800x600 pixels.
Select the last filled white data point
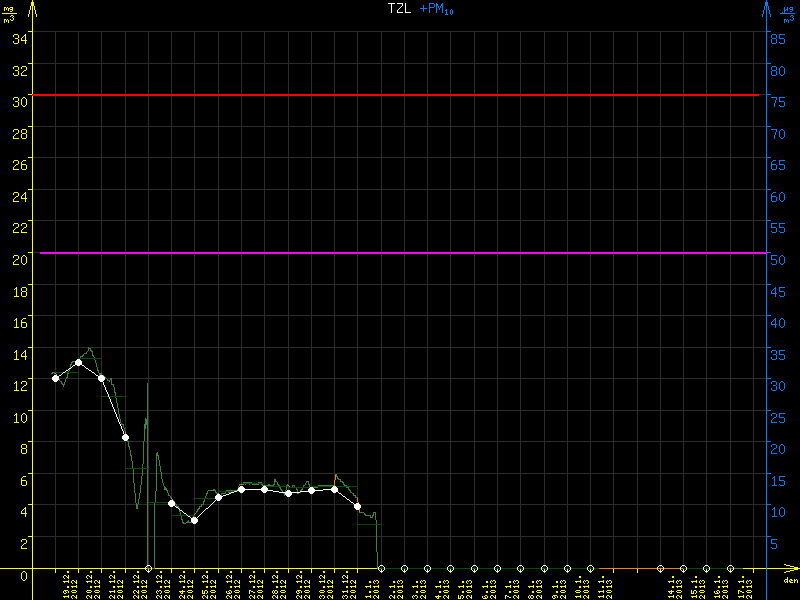click(x=357, y=506)
